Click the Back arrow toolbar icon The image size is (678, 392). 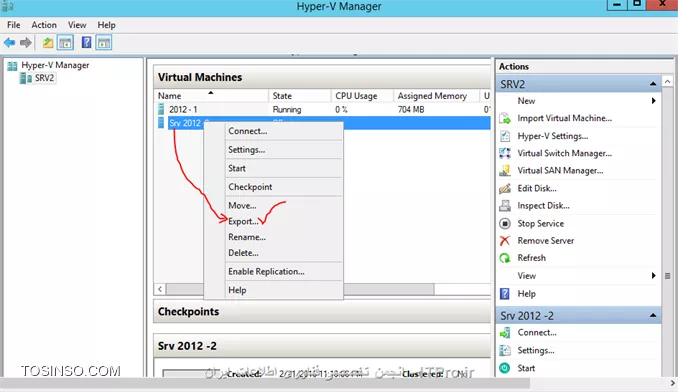10,42
